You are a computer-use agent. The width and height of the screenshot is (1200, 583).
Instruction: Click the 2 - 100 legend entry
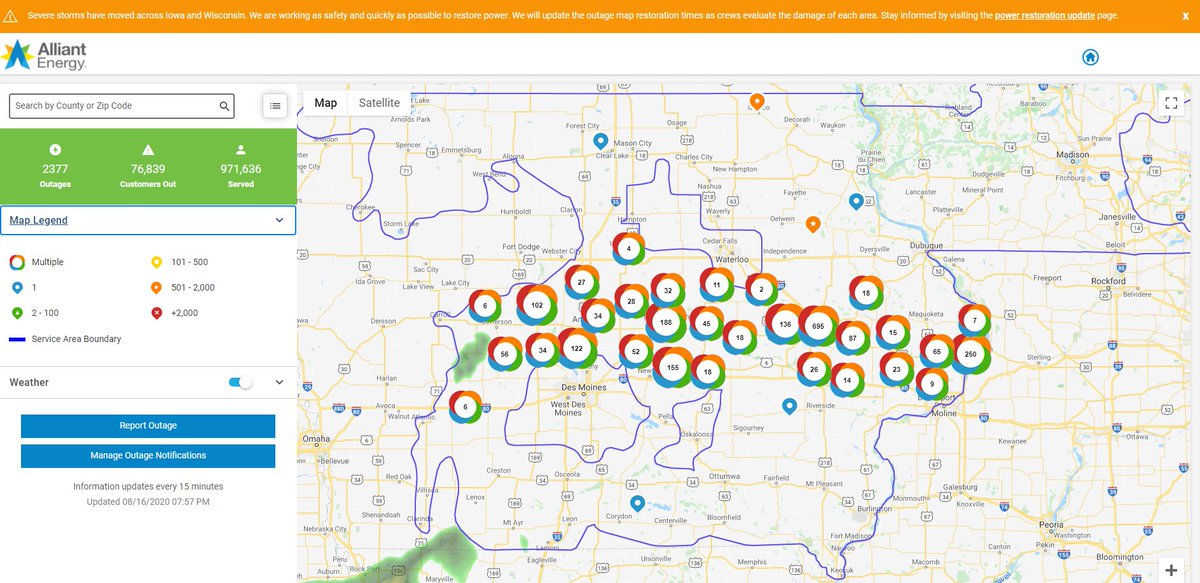click(36, 313)
